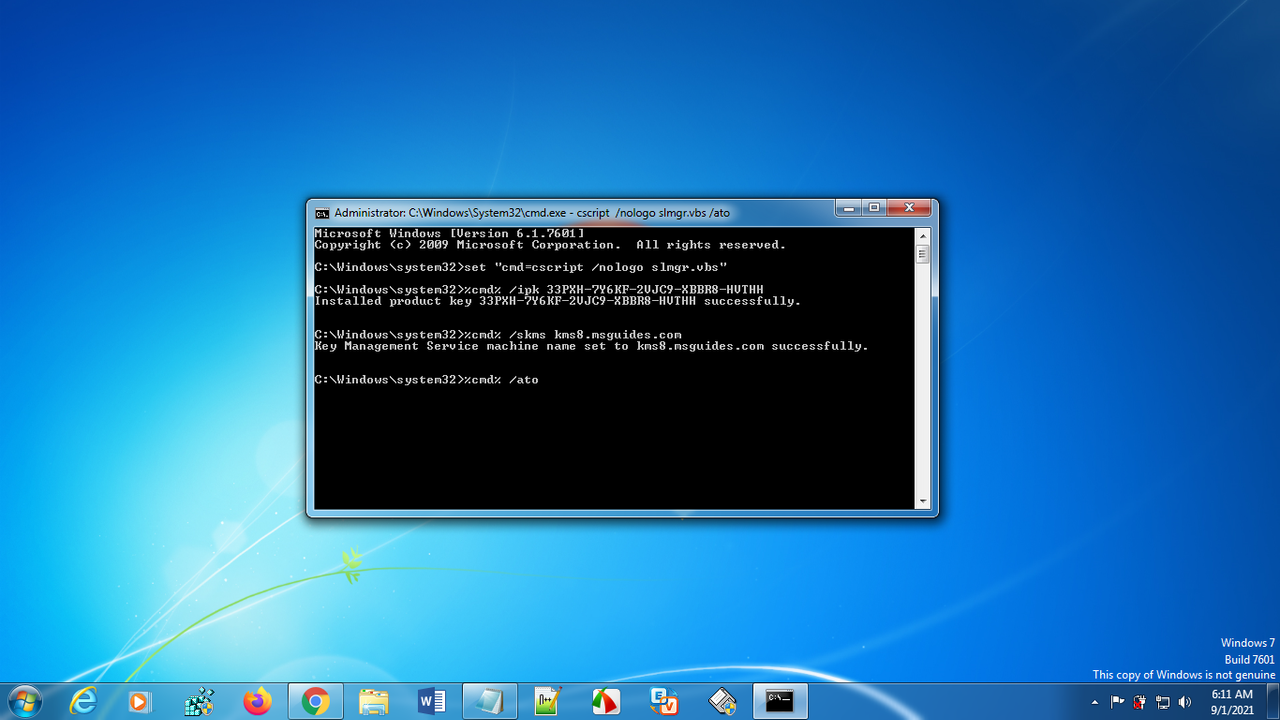This screenshot has width=1280, height=720.
Task: Launch Internet Explorer from the taskbar
Action: 84,702
